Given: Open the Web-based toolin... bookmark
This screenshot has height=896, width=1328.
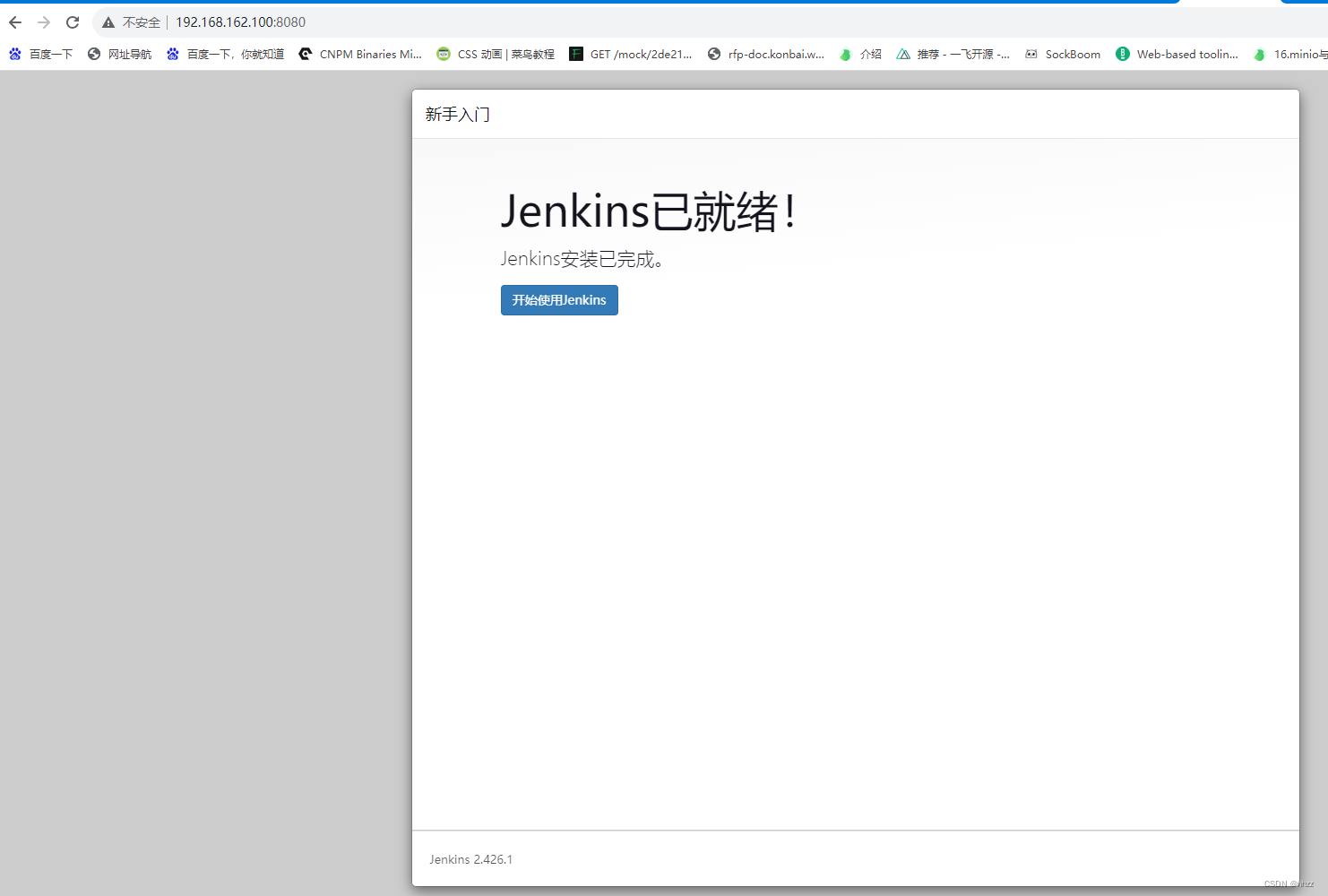Looking at the screenshot, I should (x=1177, y=55).
